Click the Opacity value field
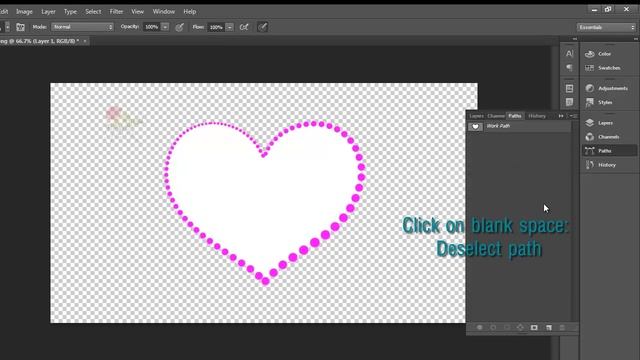This screenshot has width=640, height=360. click(152, 27)
